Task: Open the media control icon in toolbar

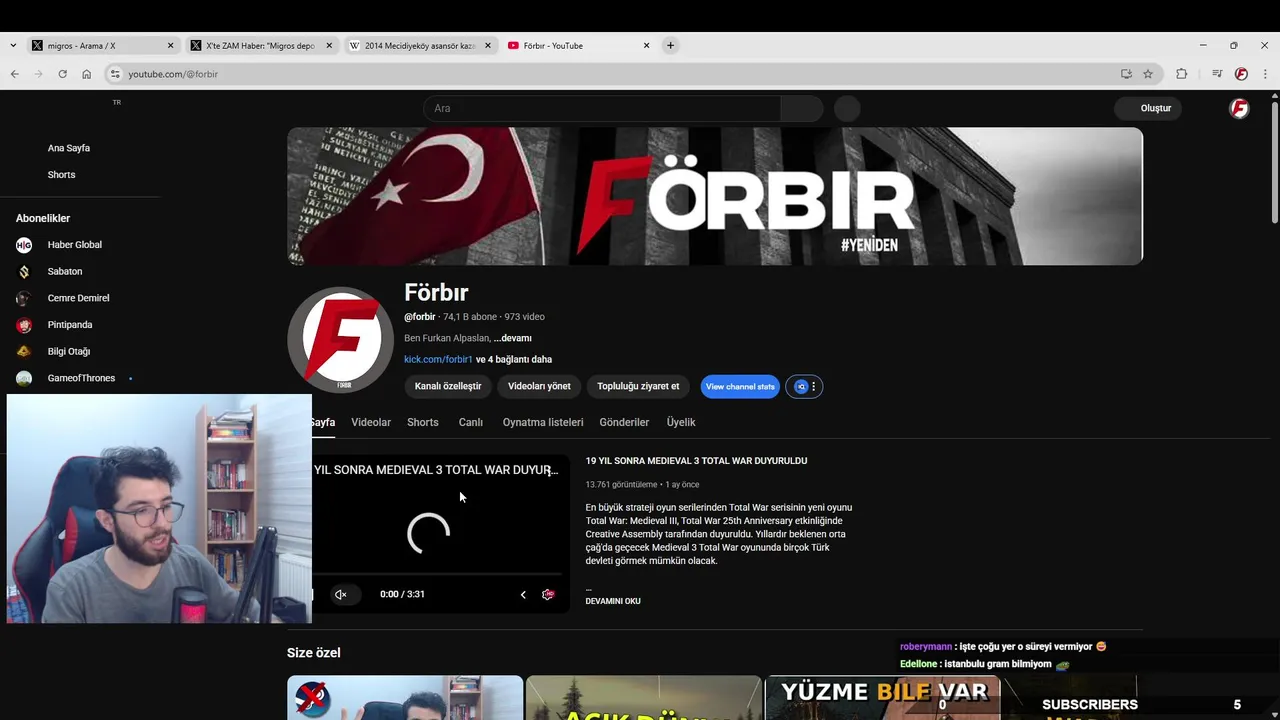Action: 1217,74
